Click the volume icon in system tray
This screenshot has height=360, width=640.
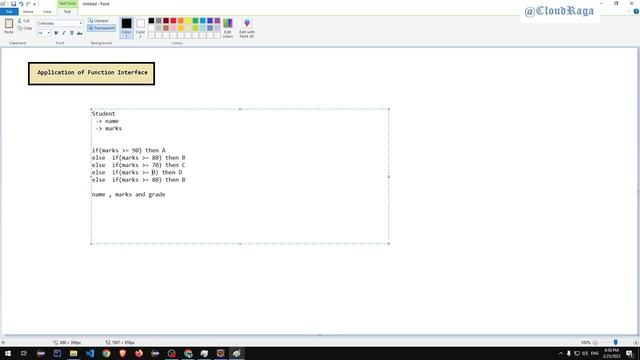[x=585, y=353]
